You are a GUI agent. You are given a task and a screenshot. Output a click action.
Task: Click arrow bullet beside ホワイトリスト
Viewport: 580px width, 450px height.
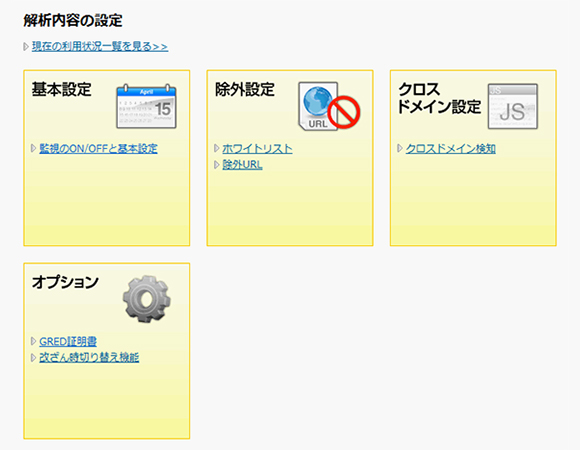point(217,149)
